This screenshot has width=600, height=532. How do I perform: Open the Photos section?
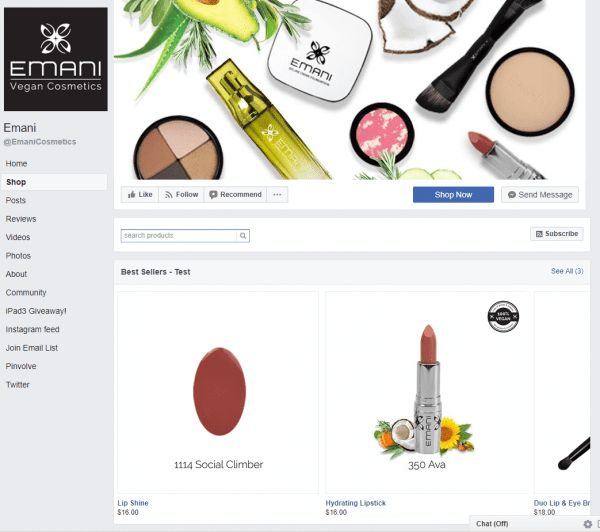[18, 256]
